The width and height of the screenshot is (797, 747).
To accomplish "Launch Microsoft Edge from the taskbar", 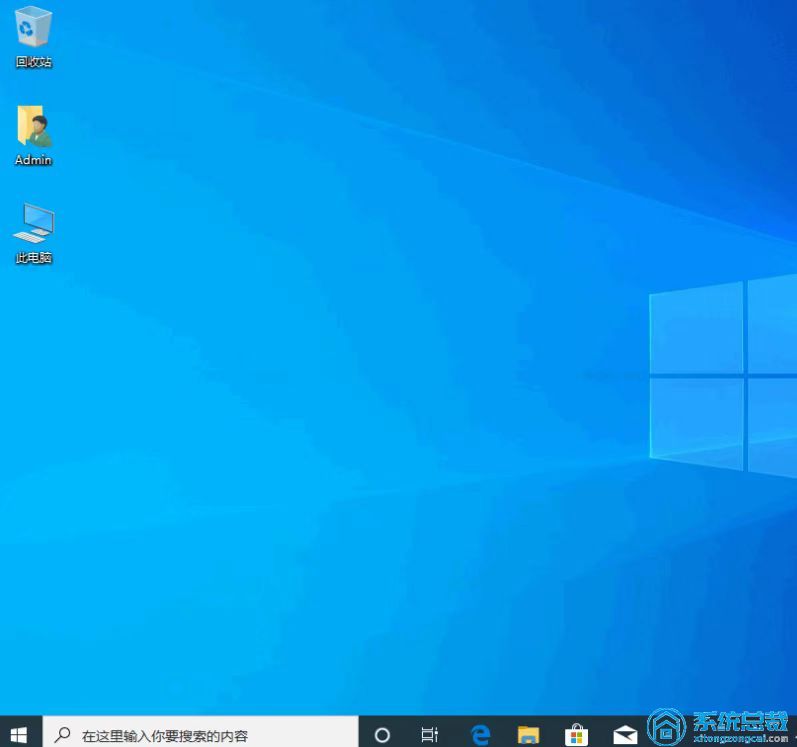I will pyautogui.click(x=481, y=735).
